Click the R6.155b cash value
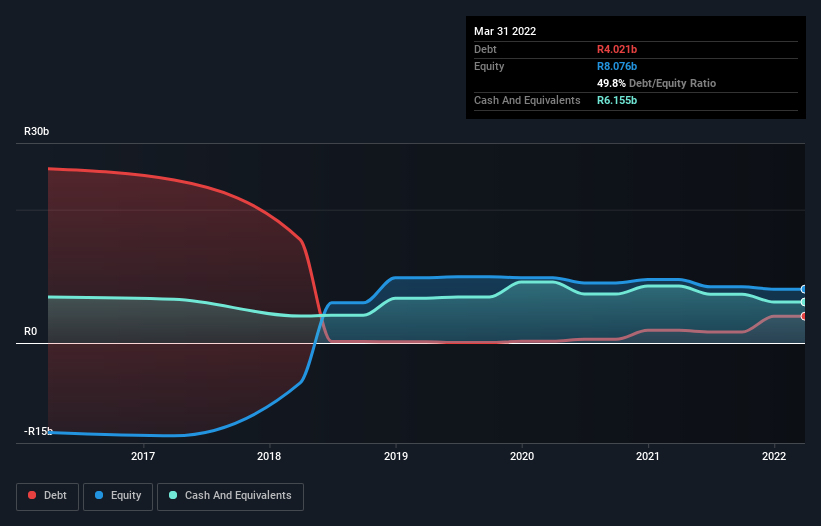Viewport: 821px width, 526px height. tap(617, 100)
